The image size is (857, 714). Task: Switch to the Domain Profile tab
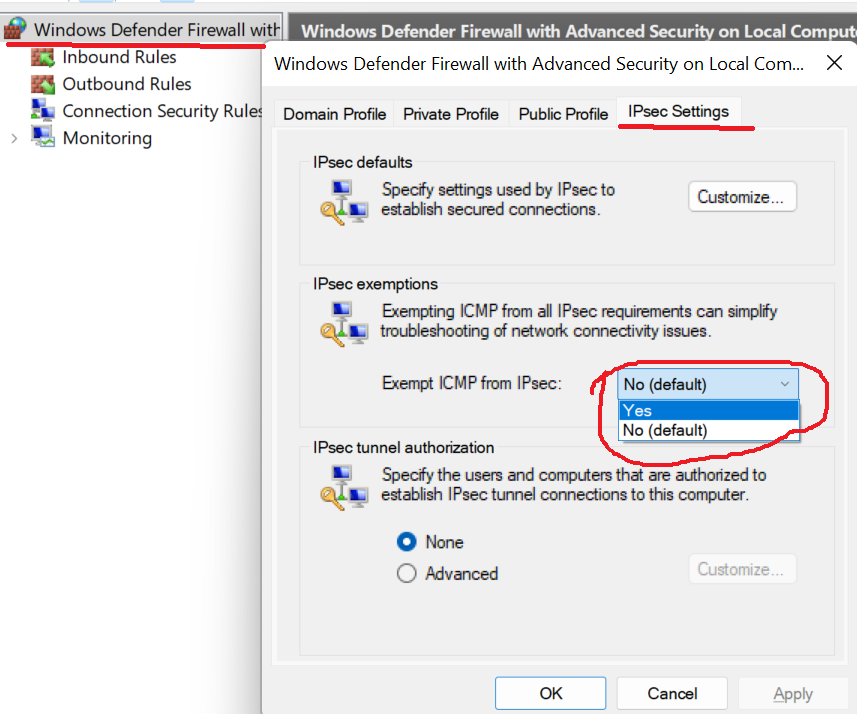(334, 114)
